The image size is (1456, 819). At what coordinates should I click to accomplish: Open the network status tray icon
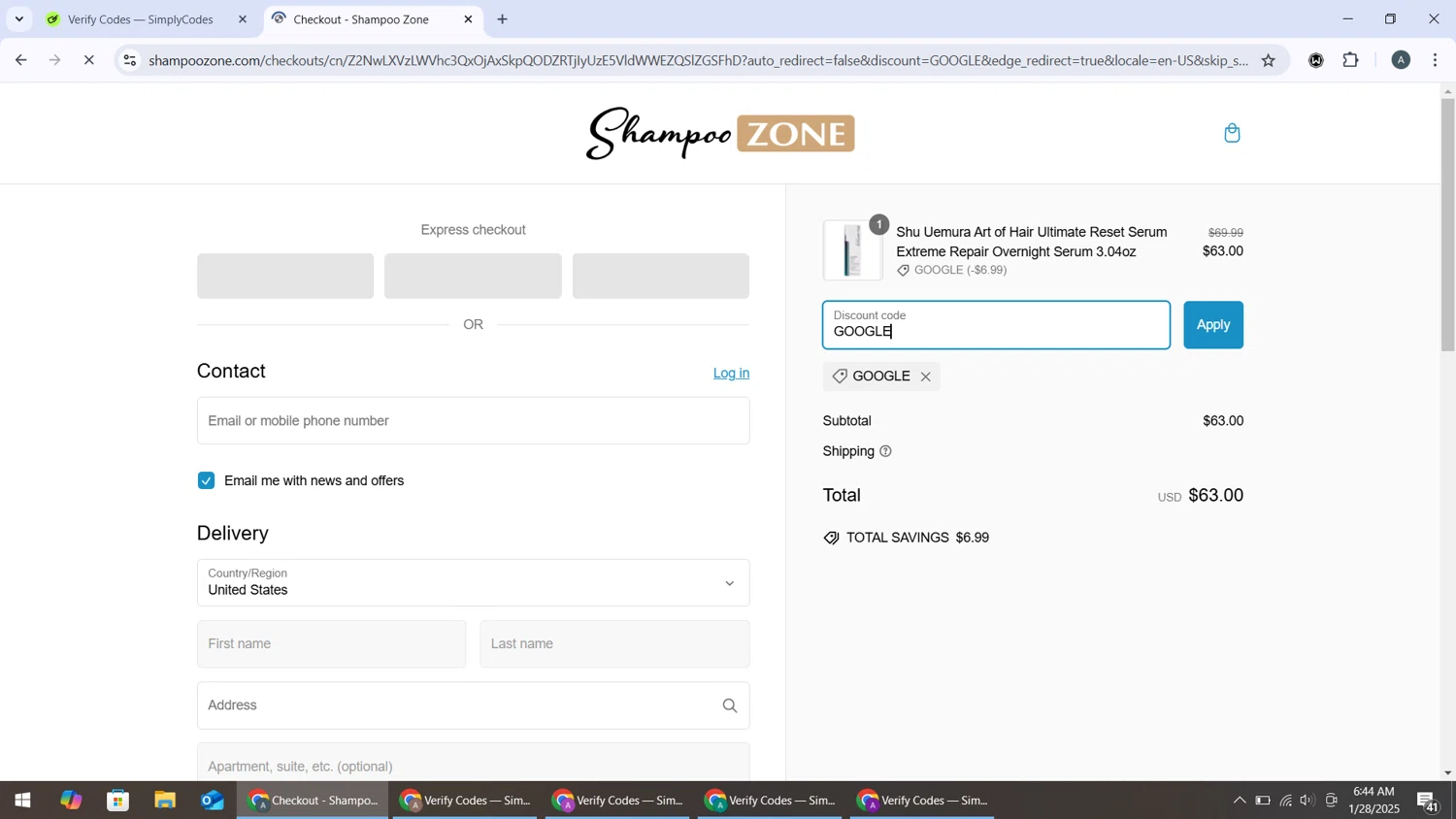point(1285,801)
